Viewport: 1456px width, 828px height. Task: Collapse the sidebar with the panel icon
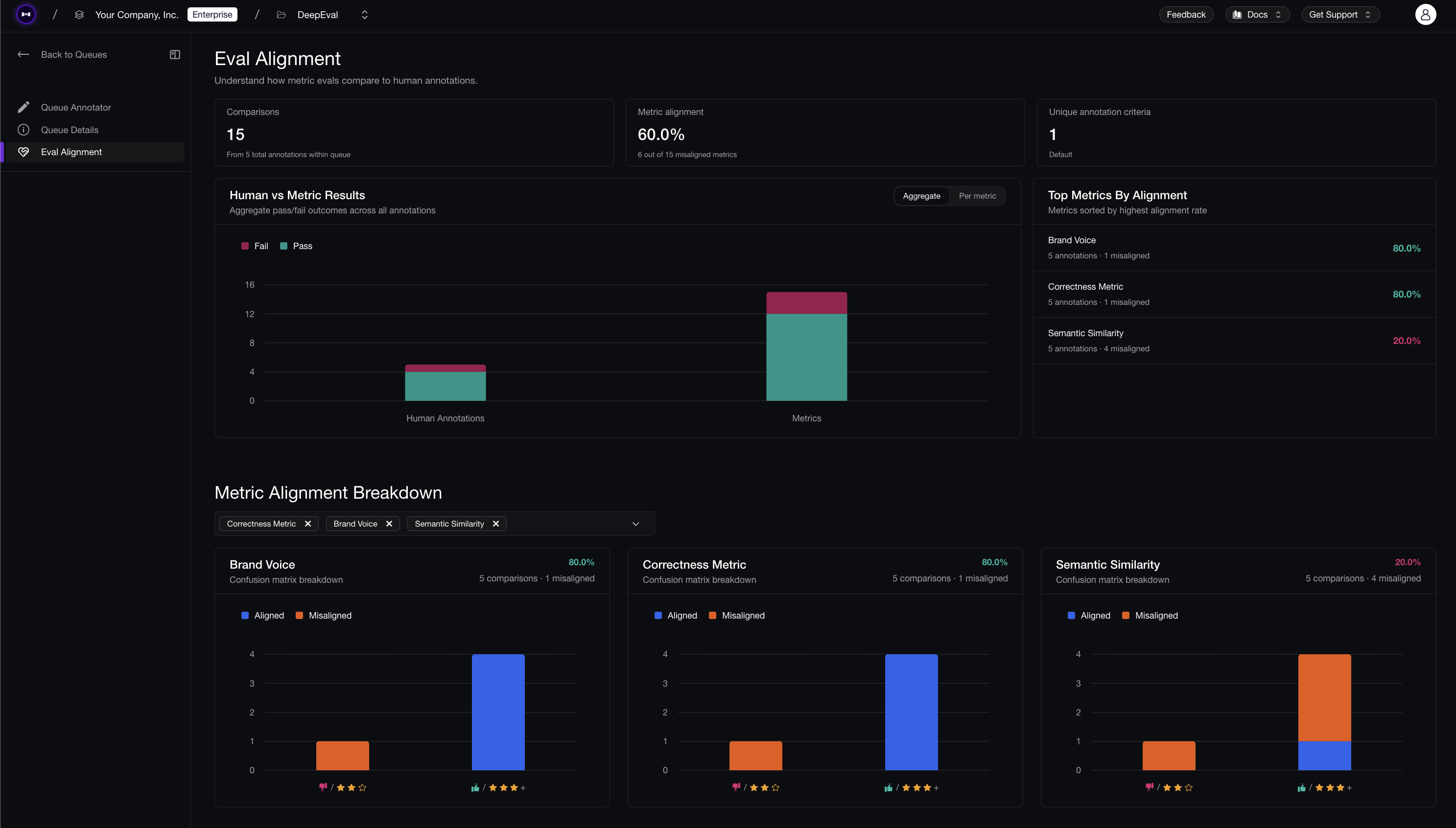tap(175, 54)
